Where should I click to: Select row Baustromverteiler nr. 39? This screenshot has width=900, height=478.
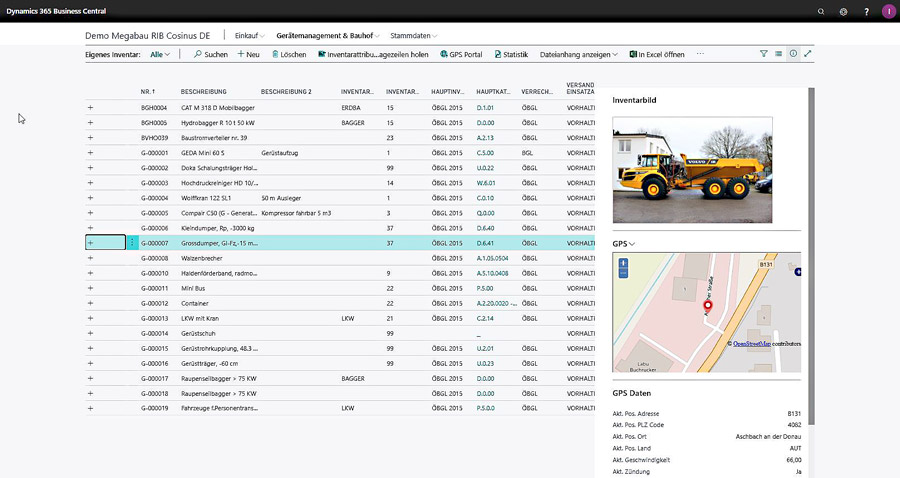point(340,138)
